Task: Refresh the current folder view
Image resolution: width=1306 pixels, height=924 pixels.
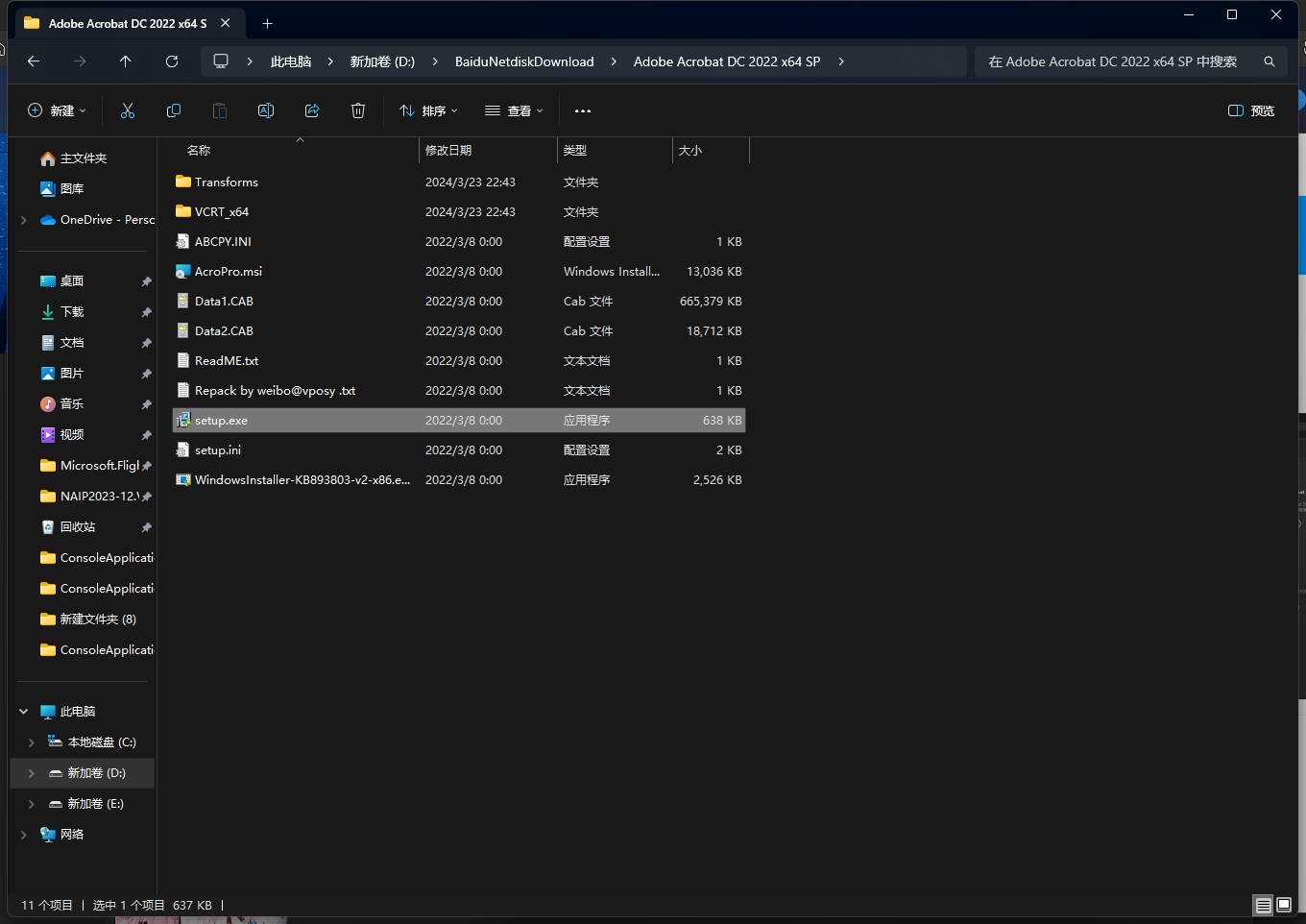Action: [x=172, y=61]
